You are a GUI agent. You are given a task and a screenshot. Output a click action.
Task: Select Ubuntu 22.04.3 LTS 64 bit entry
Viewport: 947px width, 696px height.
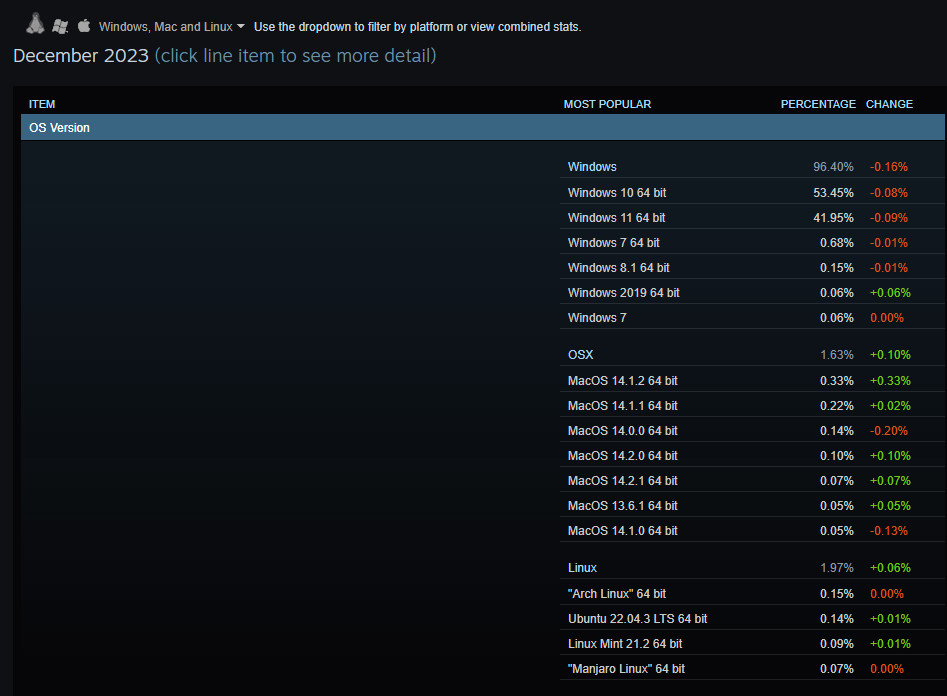point(637,619)
